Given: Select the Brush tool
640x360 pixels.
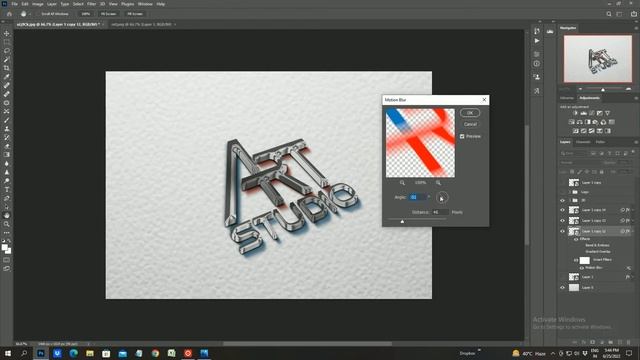Looking at the screenshot, I should [x=7, y=120].
